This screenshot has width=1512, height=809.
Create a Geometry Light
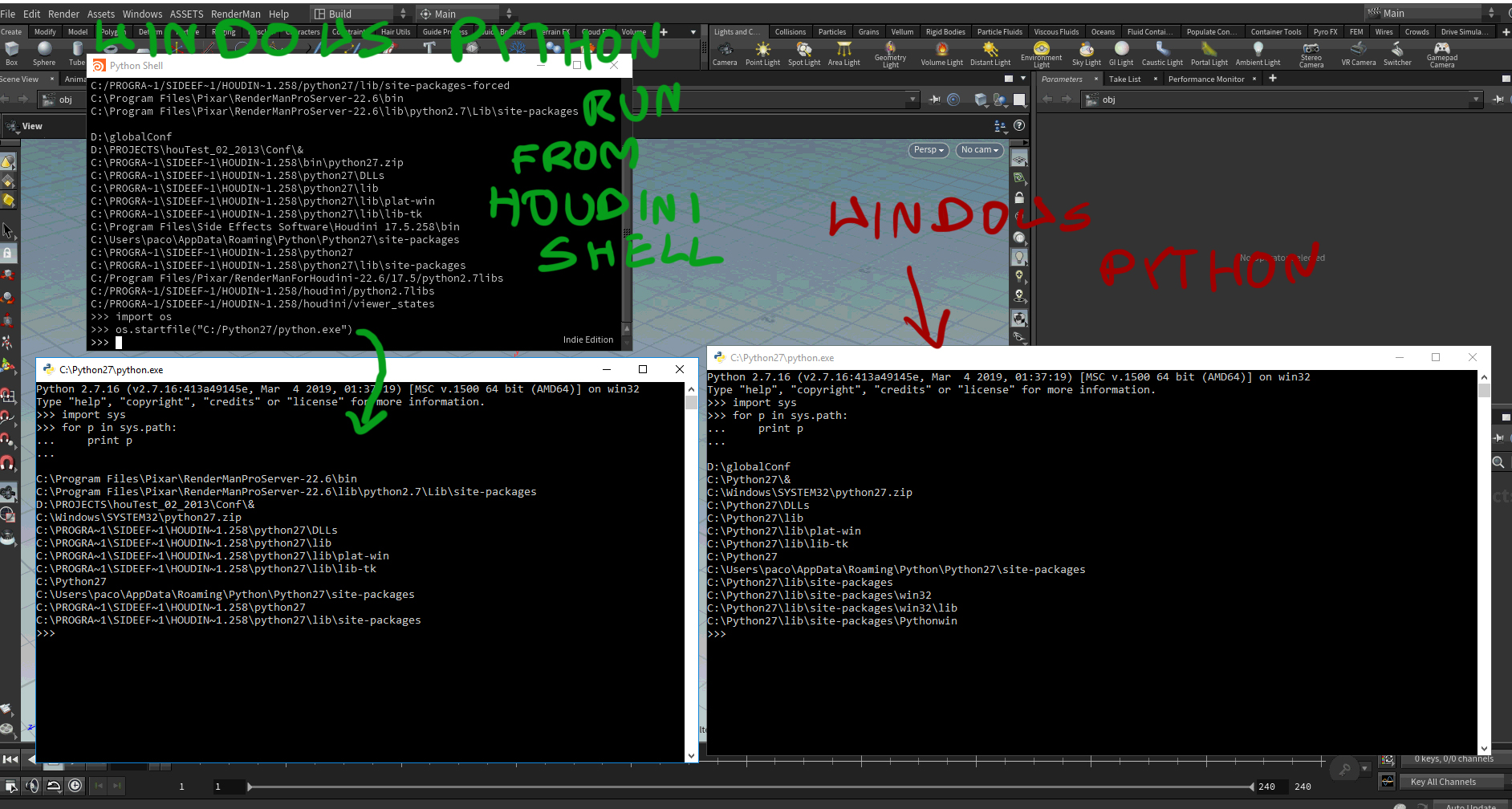click(890, 55)
